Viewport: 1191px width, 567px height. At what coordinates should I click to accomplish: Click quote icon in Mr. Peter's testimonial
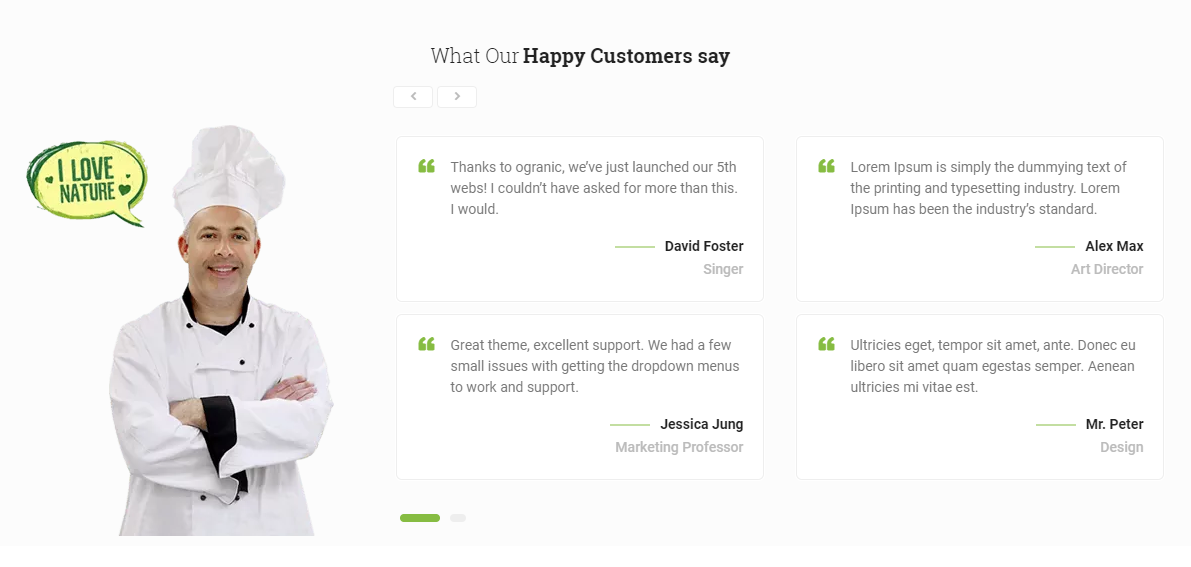pyautogui.click(x=827, y=344)
